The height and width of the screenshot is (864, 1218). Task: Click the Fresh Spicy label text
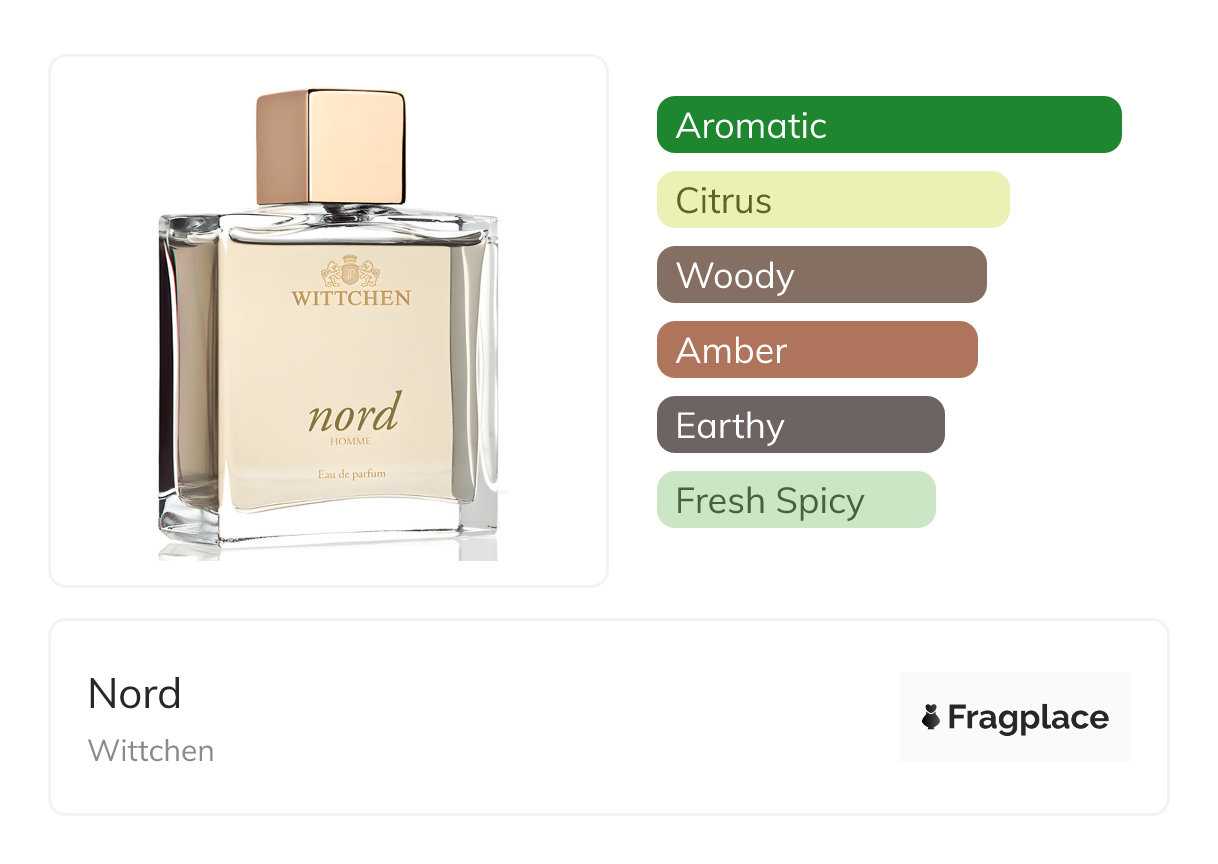770,501
